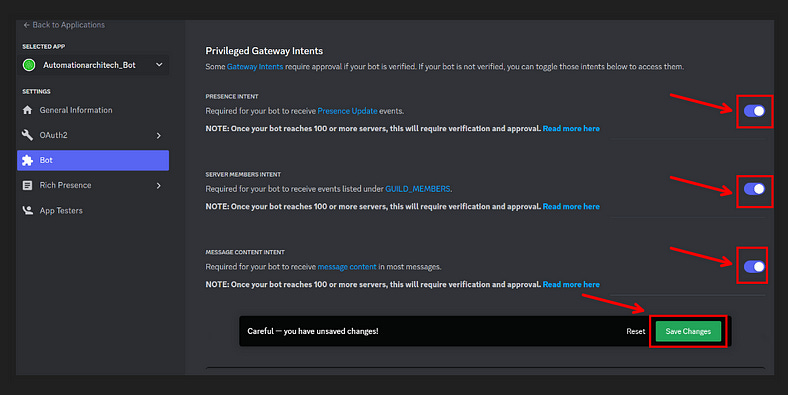Click the person icon beside App Testers
The width and height of the screenshot is (788, 395).
click(x=28, y=211)
